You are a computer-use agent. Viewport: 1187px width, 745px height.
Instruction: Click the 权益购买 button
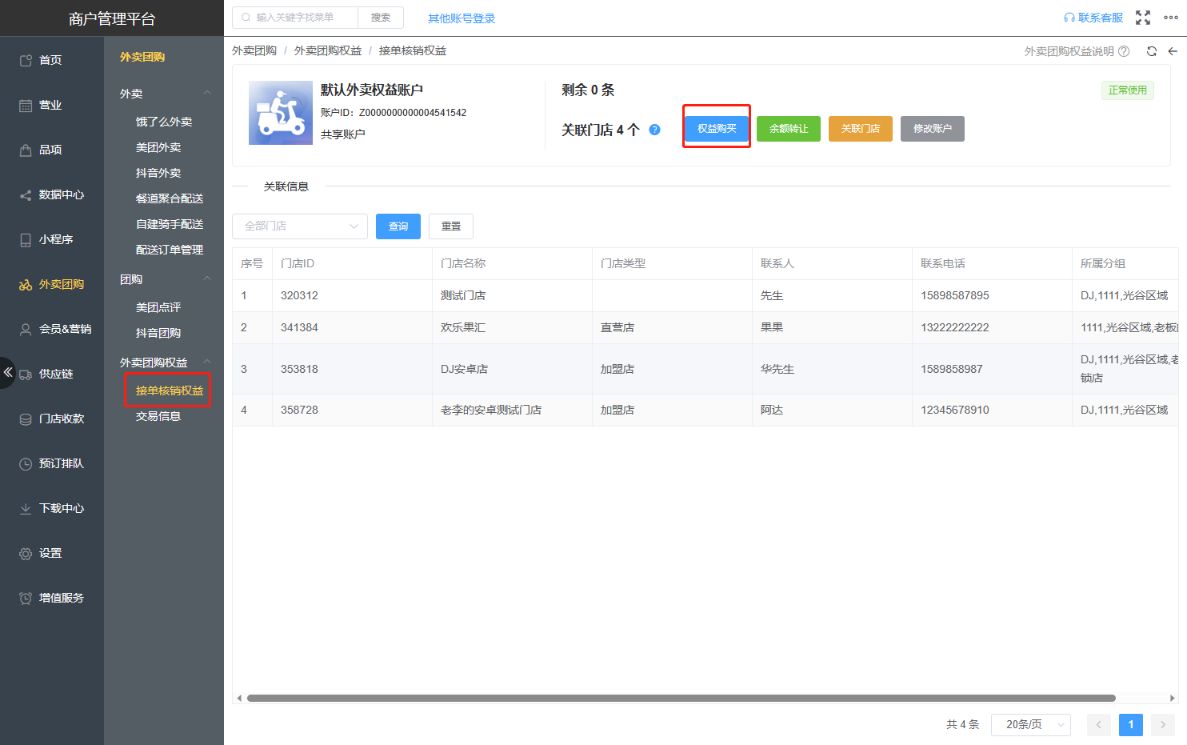716,129
